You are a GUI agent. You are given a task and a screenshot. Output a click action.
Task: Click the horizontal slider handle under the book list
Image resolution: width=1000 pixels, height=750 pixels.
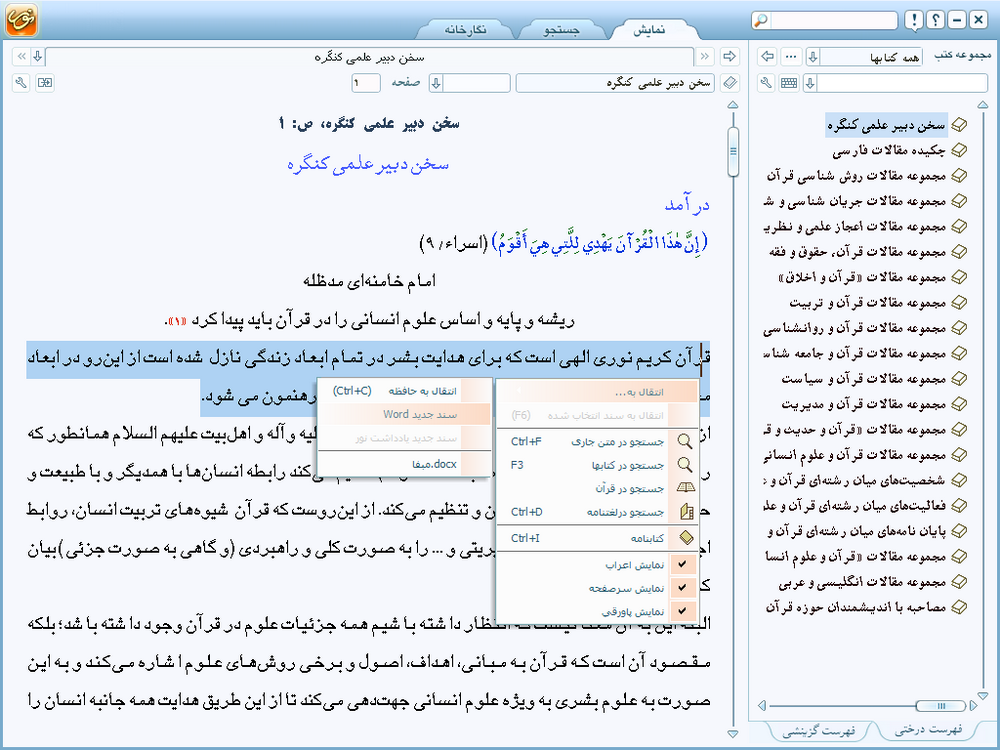[x=940, y=705]
